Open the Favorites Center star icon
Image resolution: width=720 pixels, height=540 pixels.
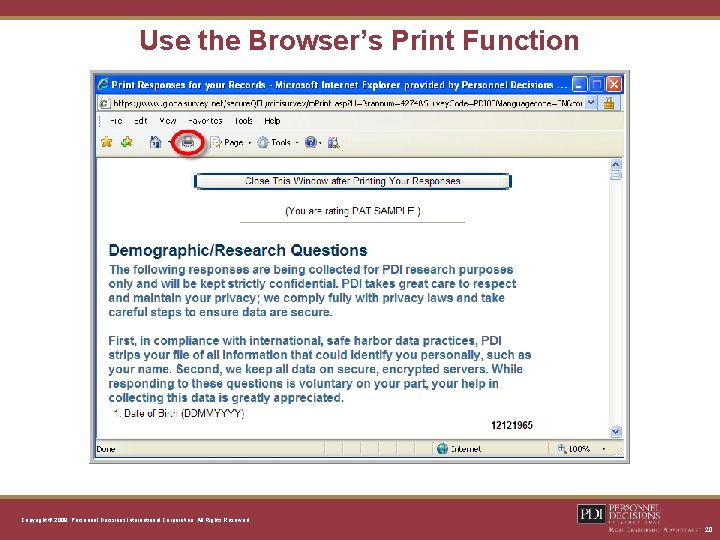click(107, 142)
